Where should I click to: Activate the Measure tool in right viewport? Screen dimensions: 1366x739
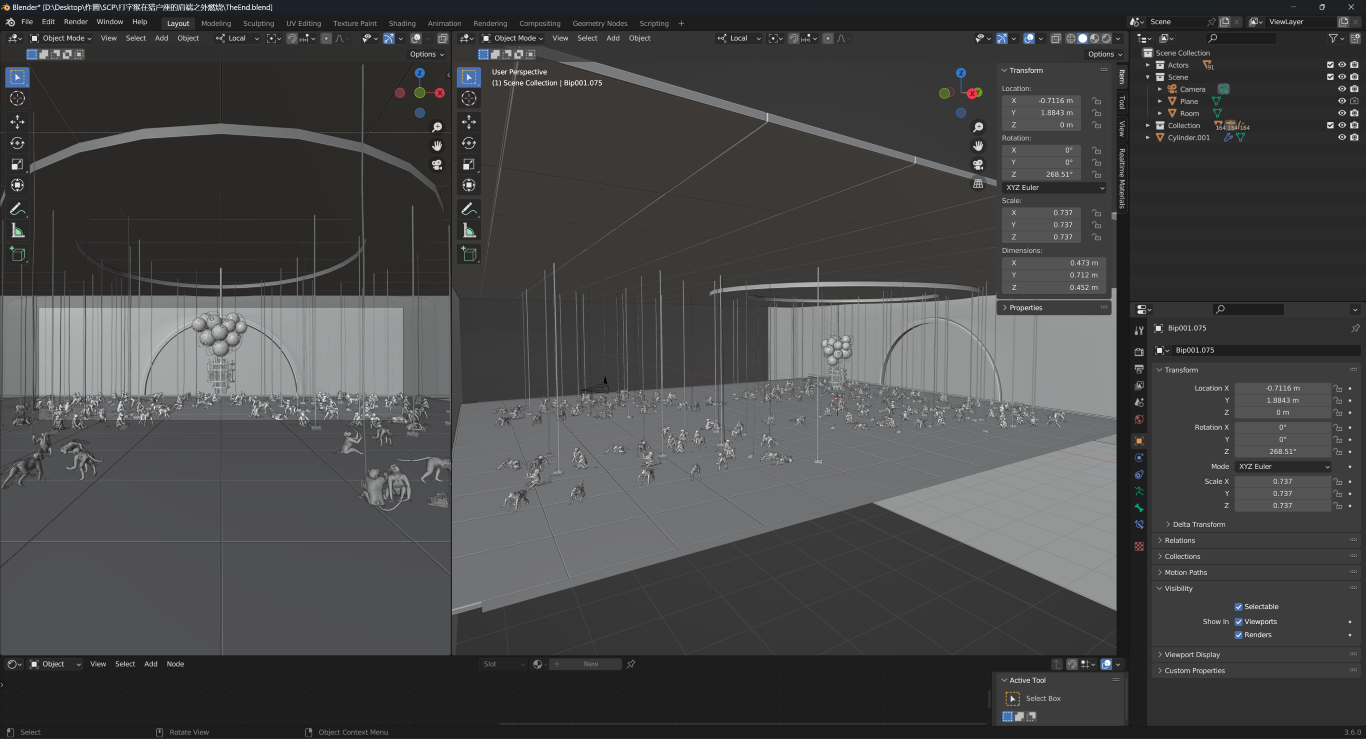pyautogui.click(x=469, y=231)
